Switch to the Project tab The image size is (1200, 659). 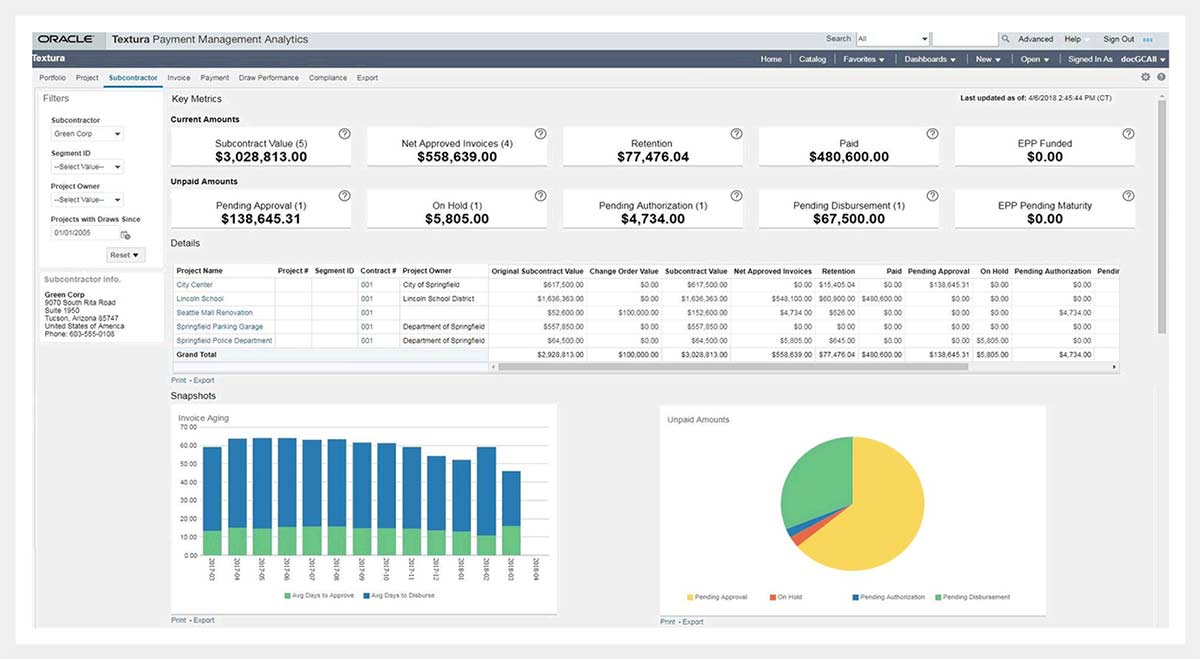point(87,78)
